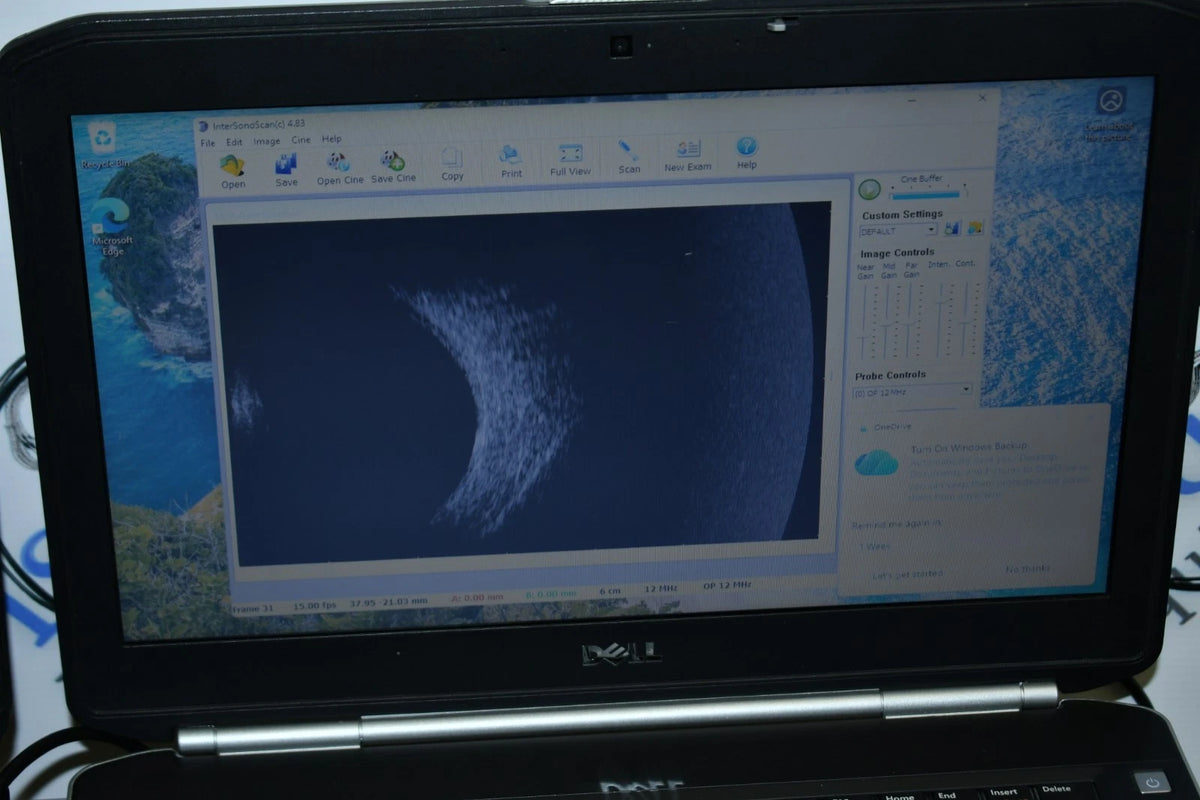Click the custom settings manager icon

click(x=976, y=227)
